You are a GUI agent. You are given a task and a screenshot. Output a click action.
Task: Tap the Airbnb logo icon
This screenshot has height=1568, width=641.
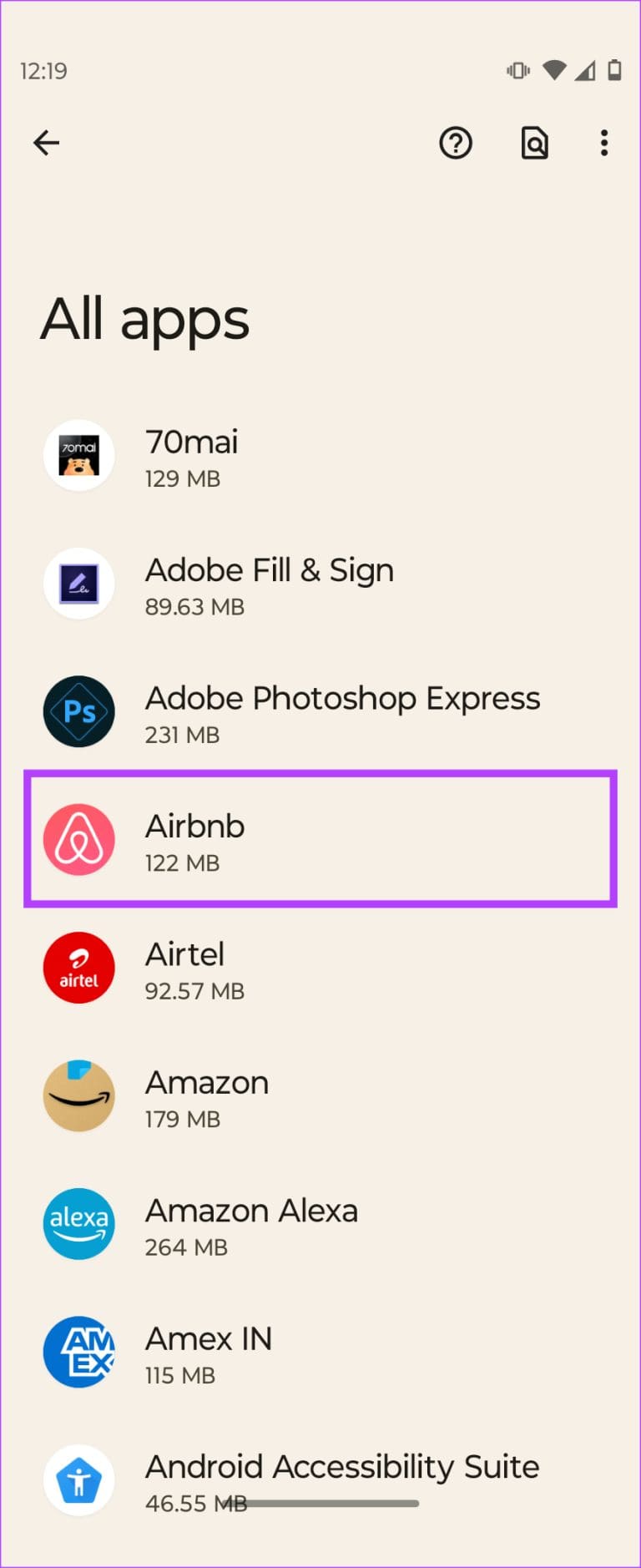[x=79, y=840]
